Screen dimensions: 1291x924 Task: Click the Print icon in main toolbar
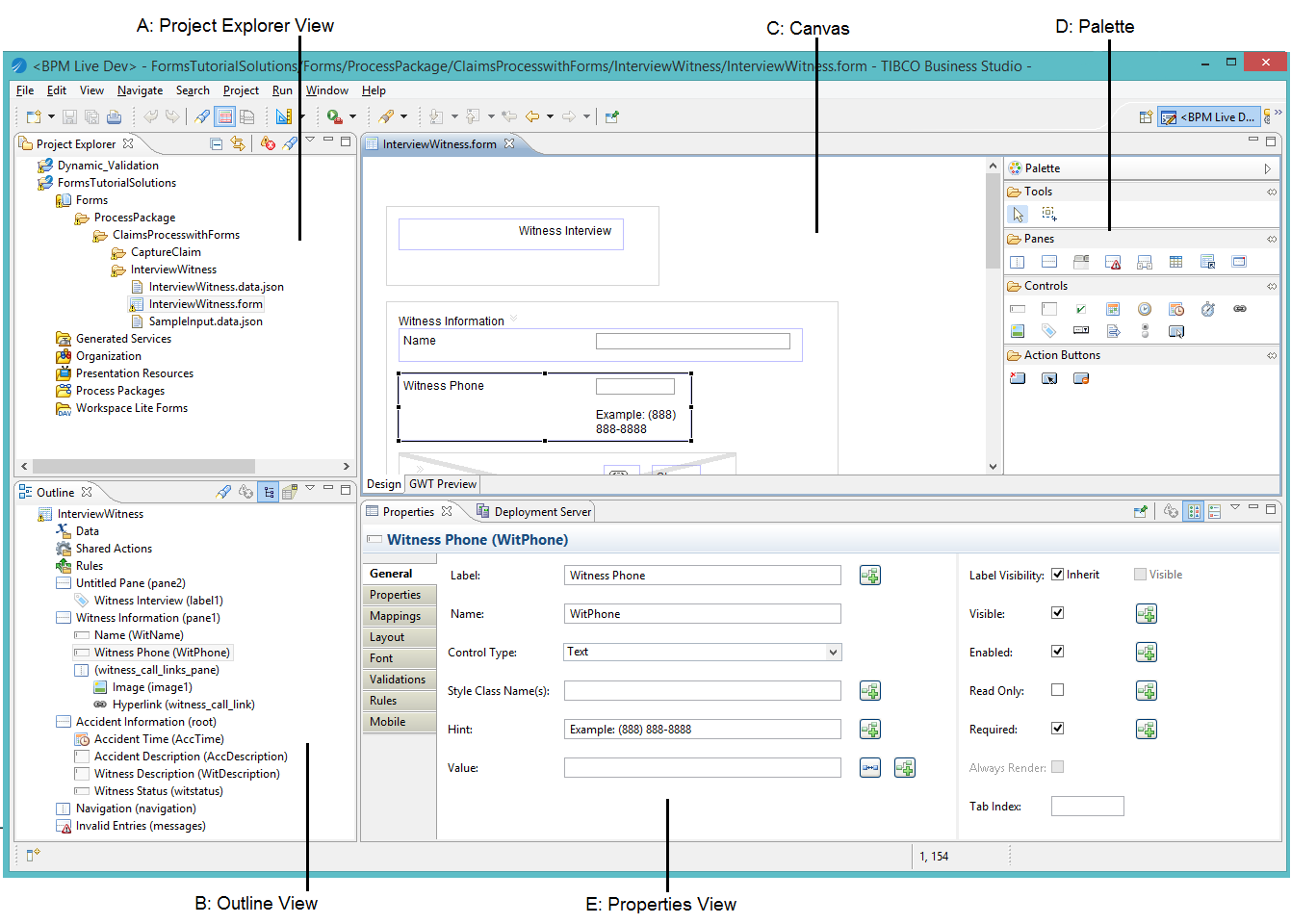click(x=114, y=117)
